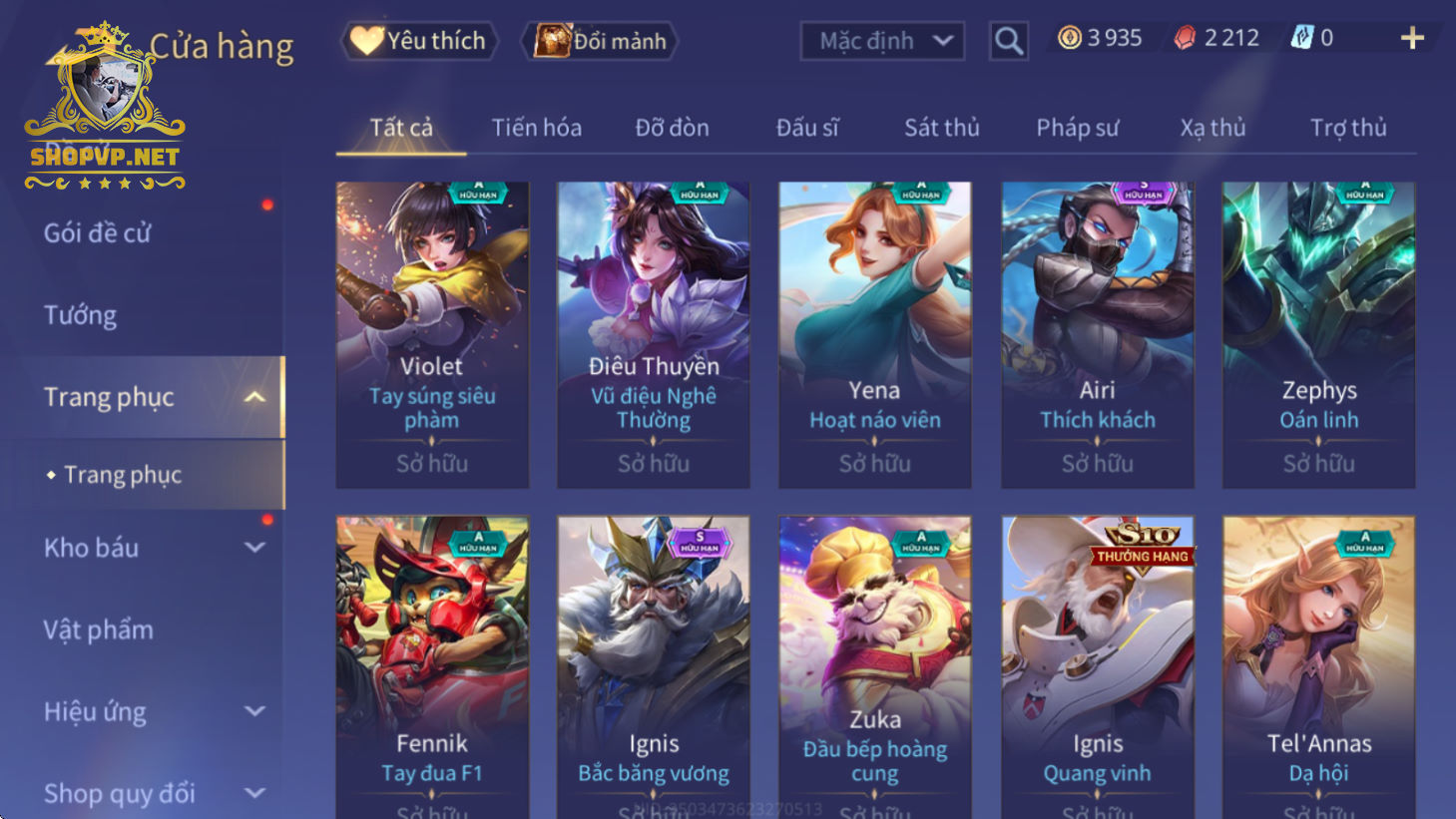This screenshot has height=819, width=1456.
Task: Click the red ruby currency icon
Action: tap(1185, 38)
